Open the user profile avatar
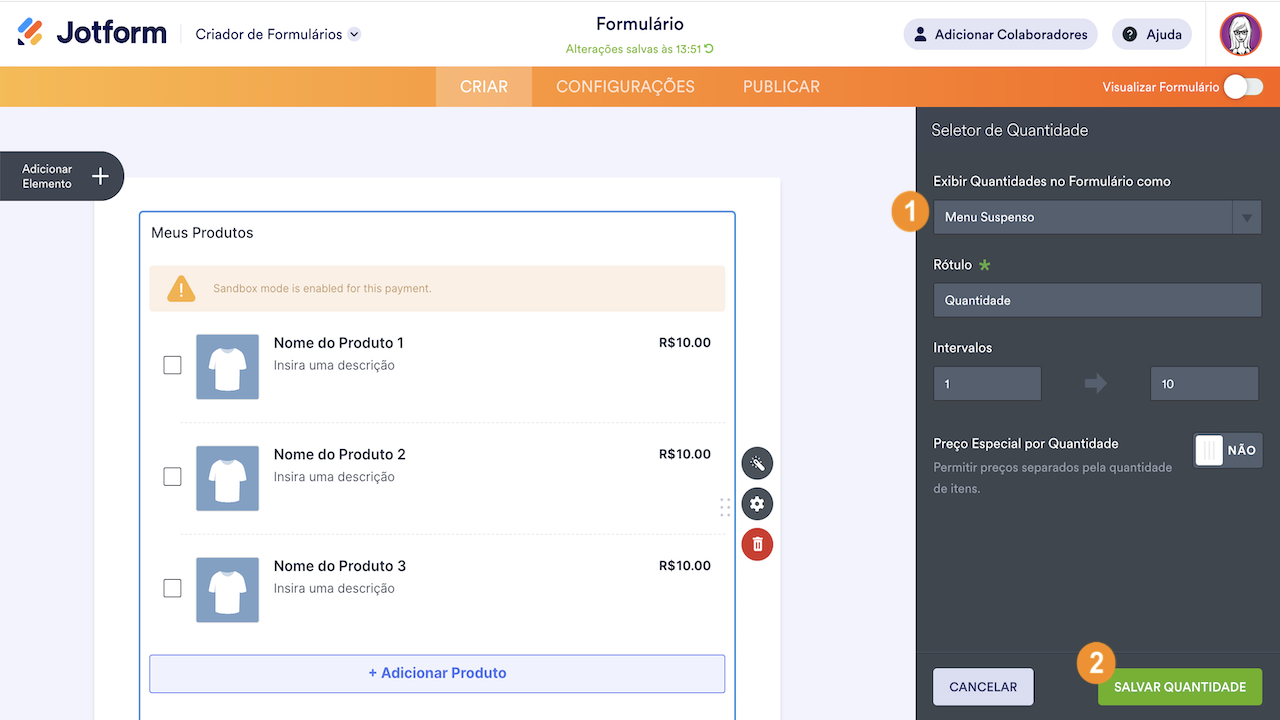The width and height of the screenshot is (1280, 720). pyautogui.click(x=1240, y=34)
